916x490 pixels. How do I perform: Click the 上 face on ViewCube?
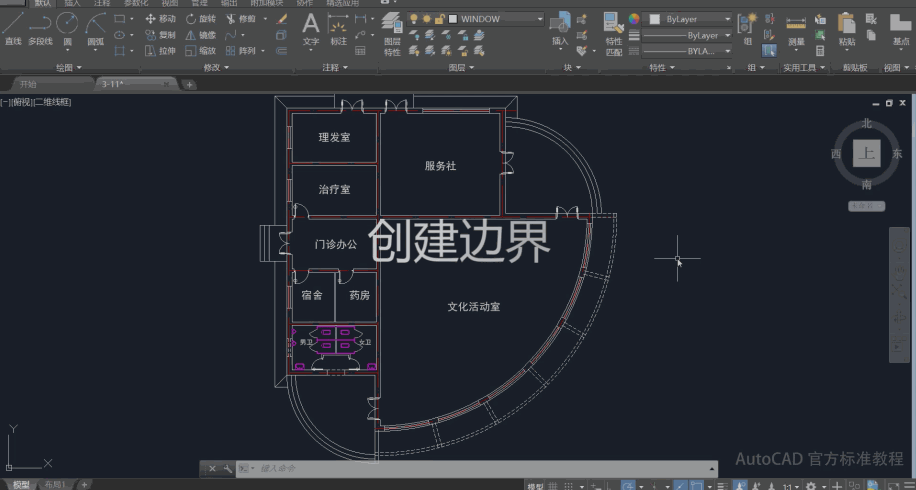[x=866, y=154]
